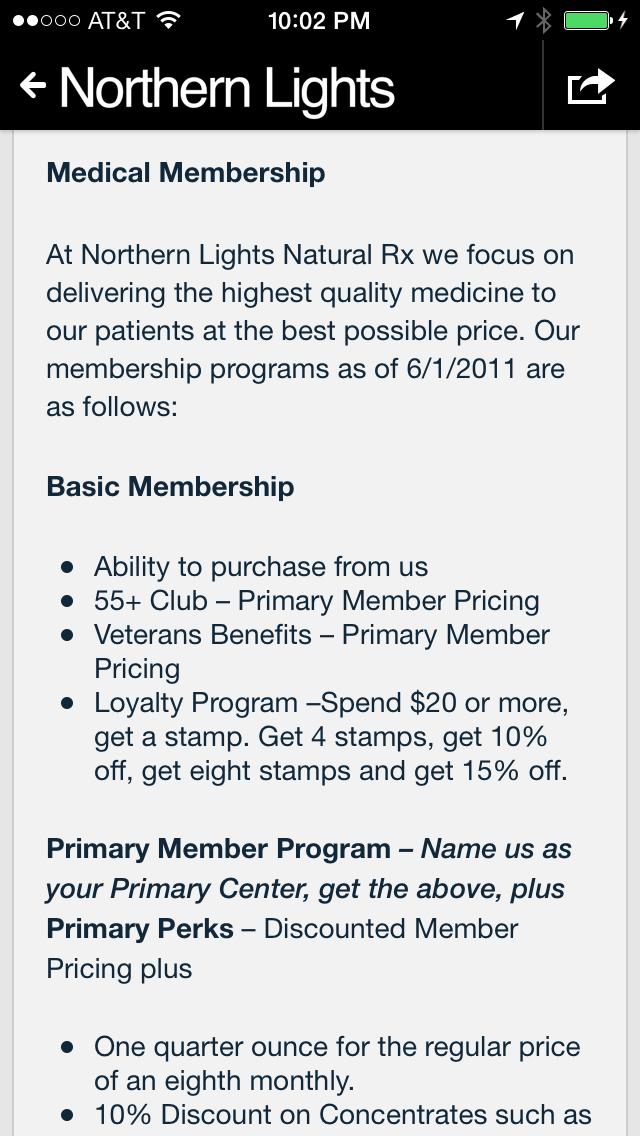Tap the "One quarter ounce" bullet item

(336, 1063)
